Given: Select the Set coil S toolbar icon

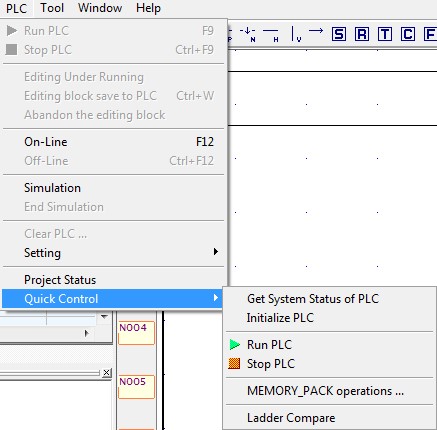Looking at the screenshot, I should coord(339,34).
